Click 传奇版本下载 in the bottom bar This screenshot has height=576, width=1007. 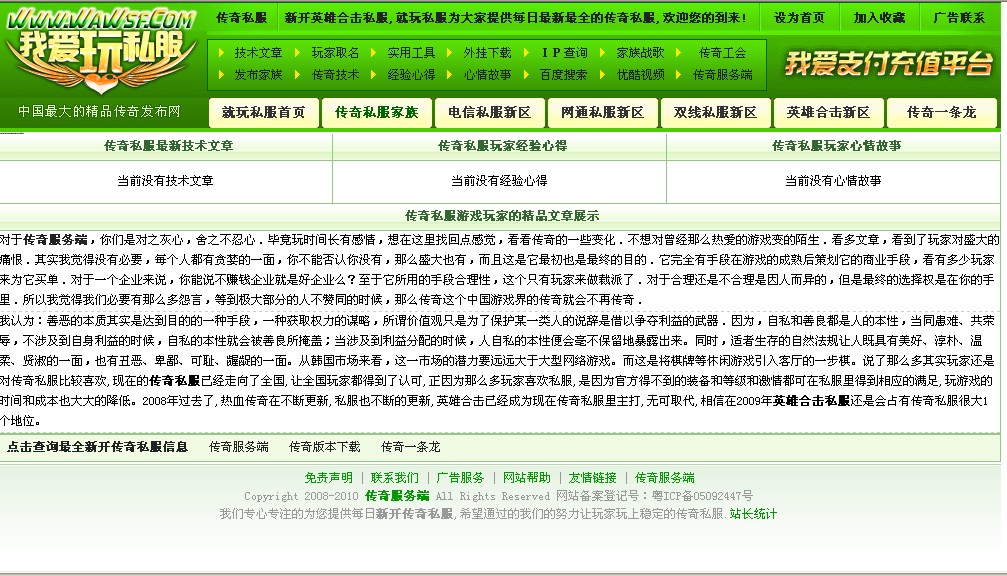tap(324, 446)
